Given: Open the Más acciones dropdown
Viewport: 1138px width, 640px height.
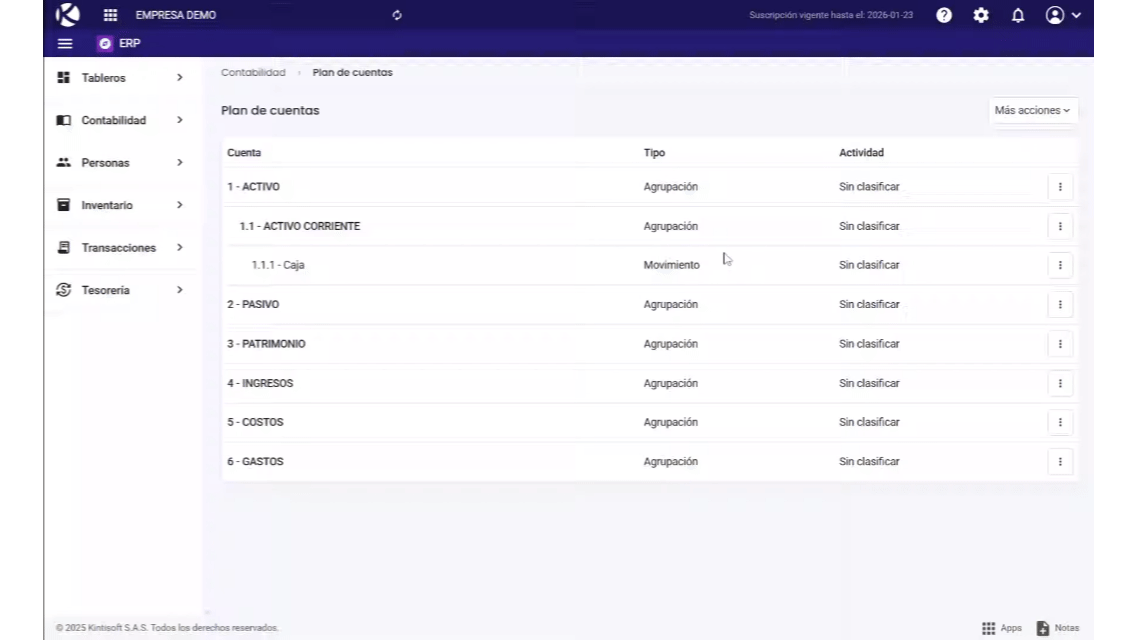Looking at the screenshot, I should (x=1032, y=111).
